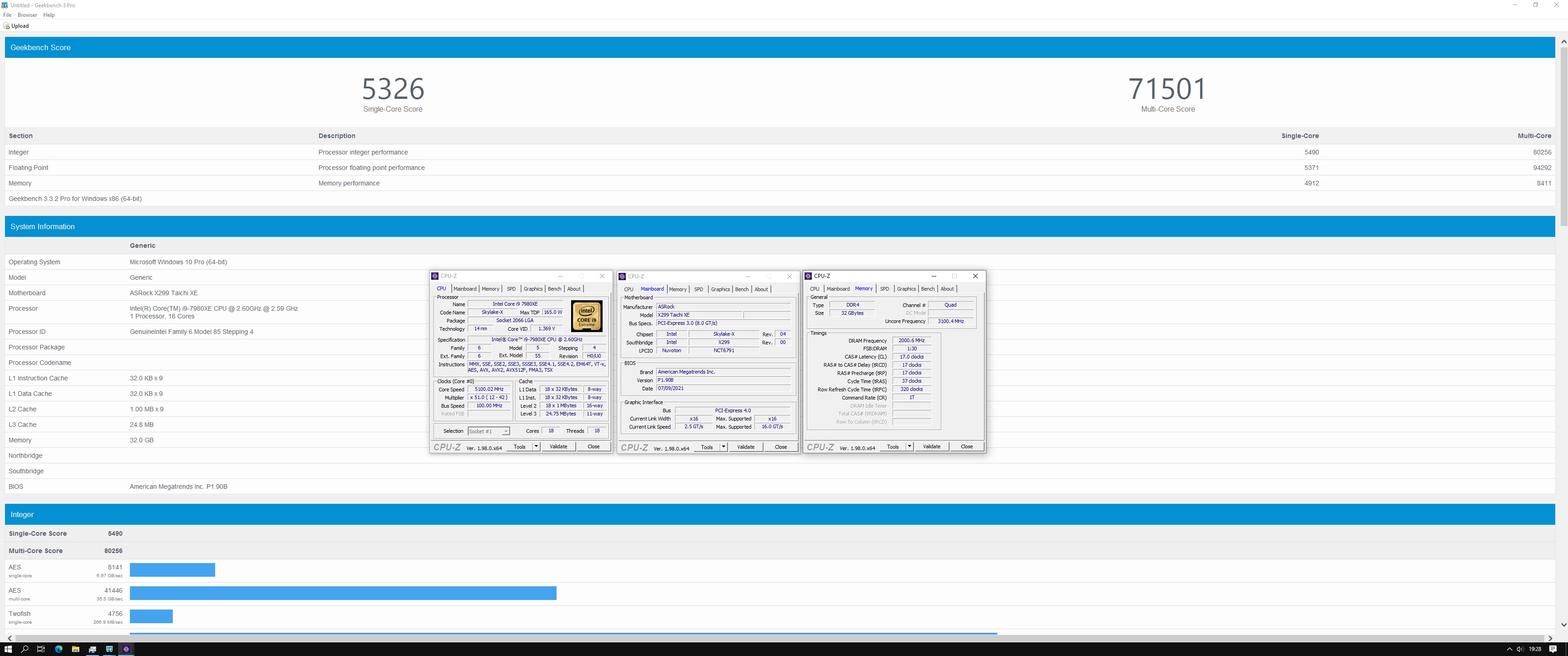Open File Explorer from the taskbar

pos(76,649)
